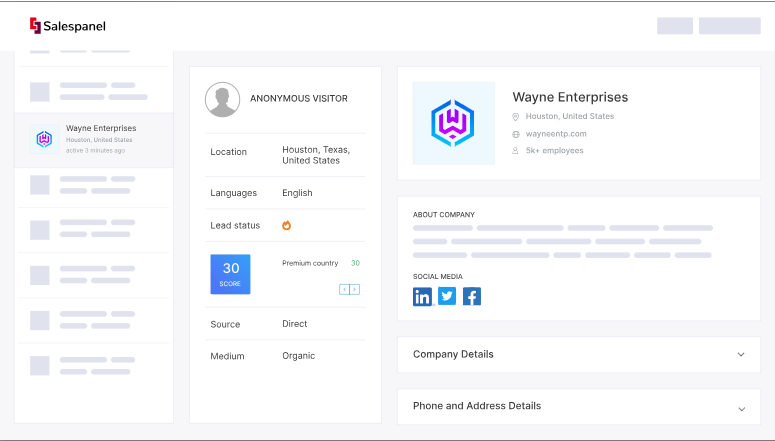Image resolution: width=775 pixels, height=441 pixels.
Task: Click the 'Organic' medium value
Action: click(x=299, y=356)
